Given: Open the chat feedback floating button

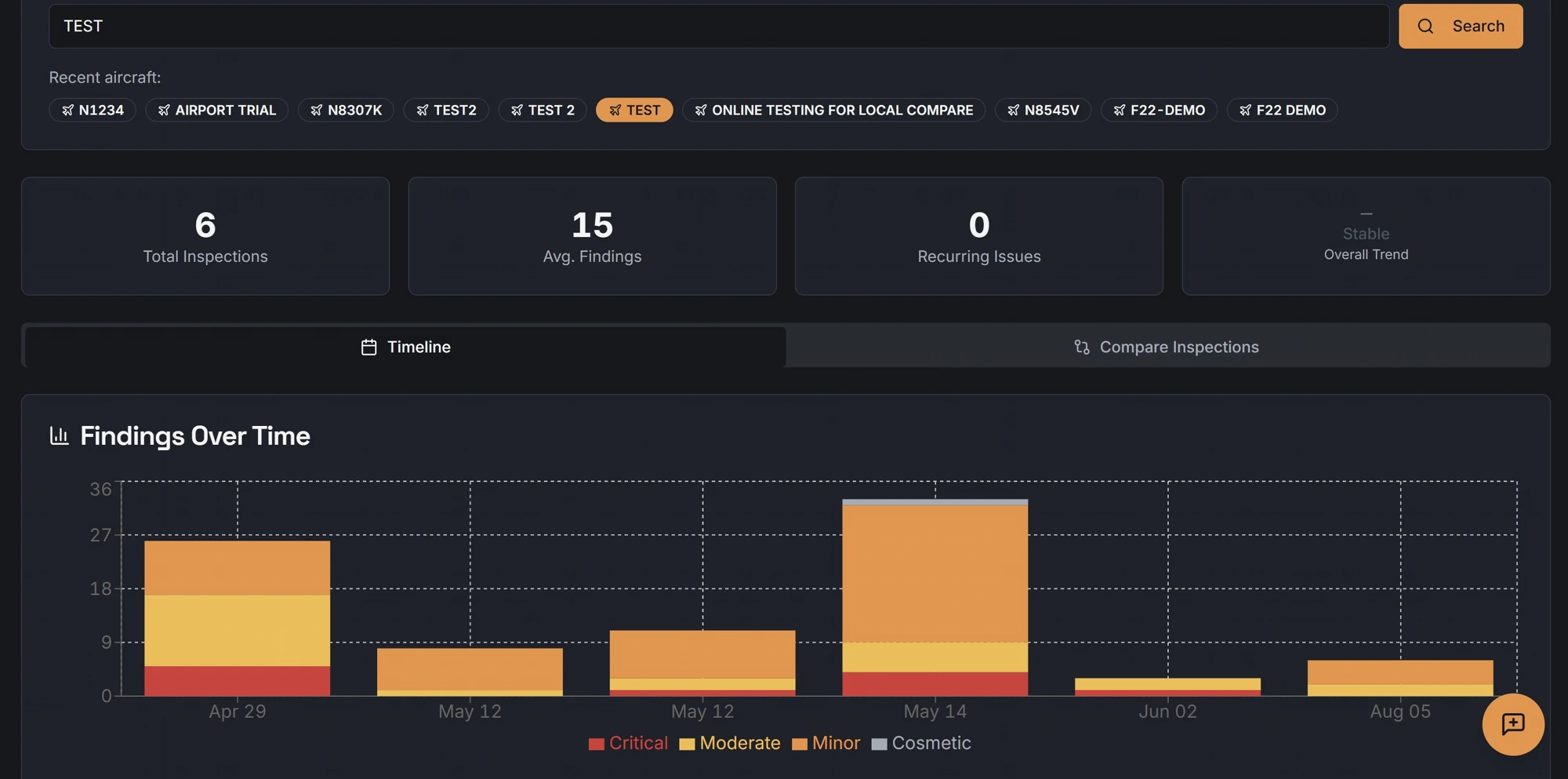Looking at the screenshot, I should (1513, 724).
